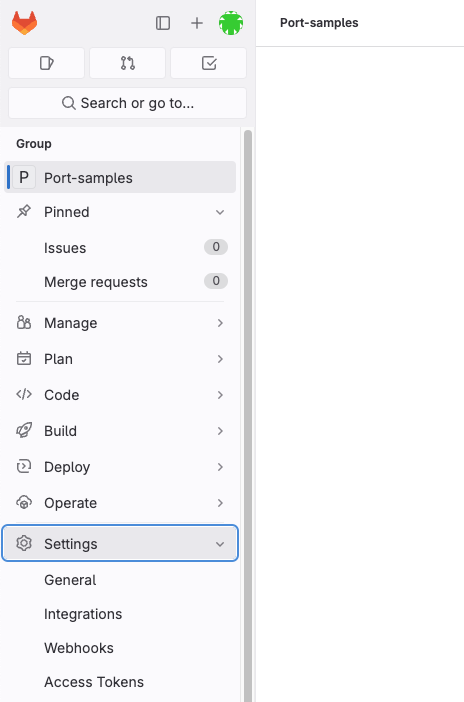Viewport: 464px width, 702px height.
Task: Select the Port-samples group entry
Action: point(120,177)
